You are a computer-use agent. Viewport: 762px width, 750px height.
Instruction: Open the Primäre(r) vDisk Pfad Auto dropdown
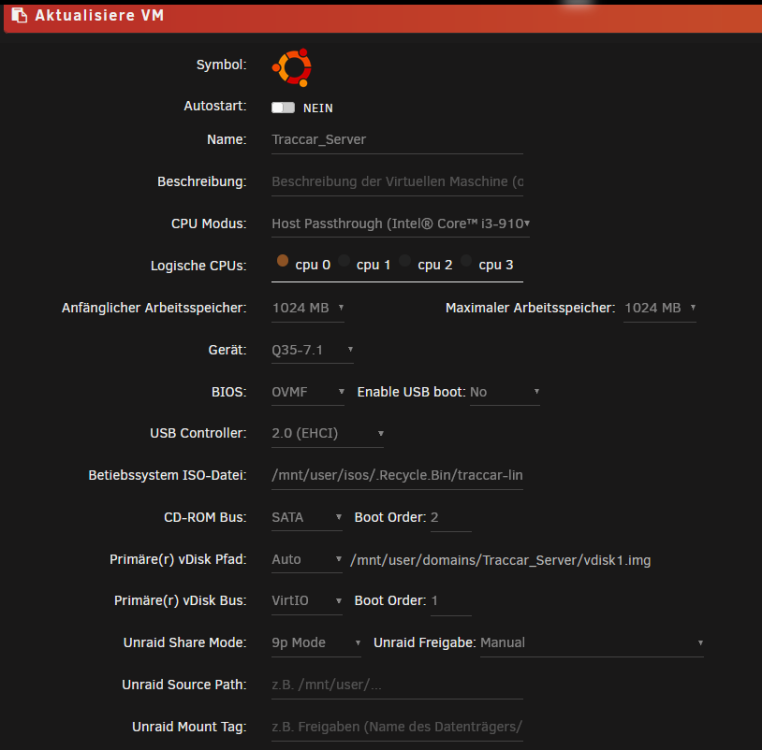pos(307,559)
